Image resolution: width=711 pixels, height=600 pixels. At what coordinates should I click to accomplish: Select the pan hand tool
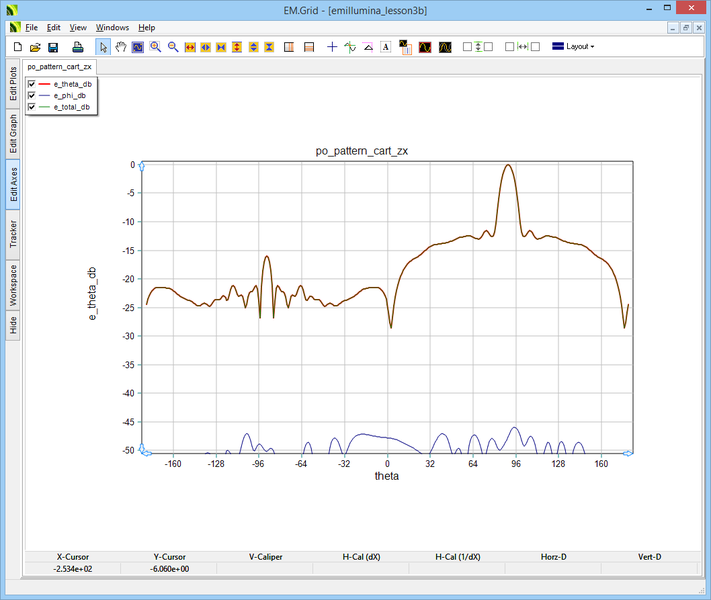click(121, 47)
